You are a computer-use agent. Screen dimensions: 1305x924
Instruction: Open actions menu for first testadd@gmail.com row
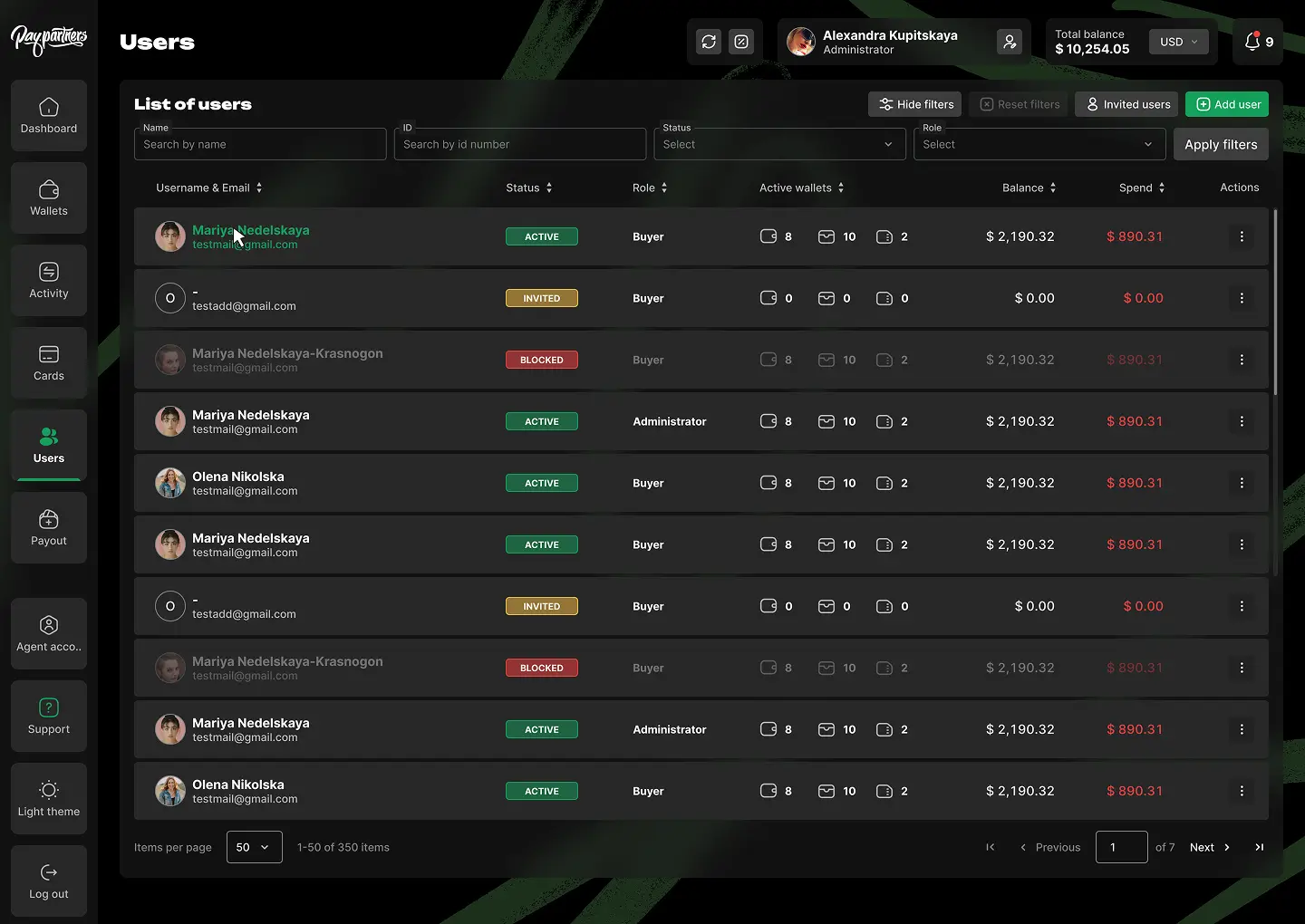[1242, 298]
